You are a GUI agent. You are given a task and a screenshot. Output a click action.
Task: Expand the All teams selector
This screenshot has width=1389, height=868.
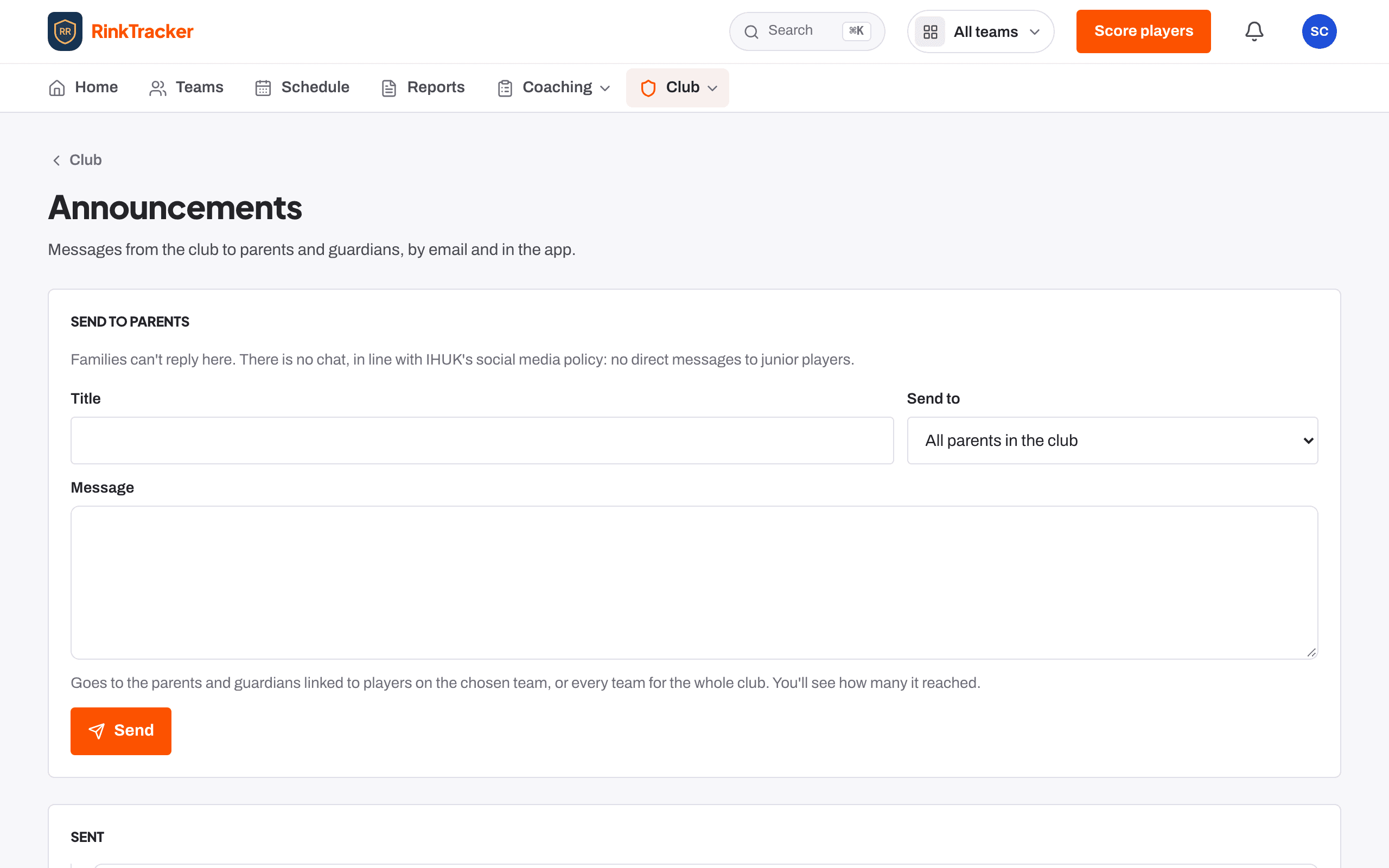coord(980,31)
